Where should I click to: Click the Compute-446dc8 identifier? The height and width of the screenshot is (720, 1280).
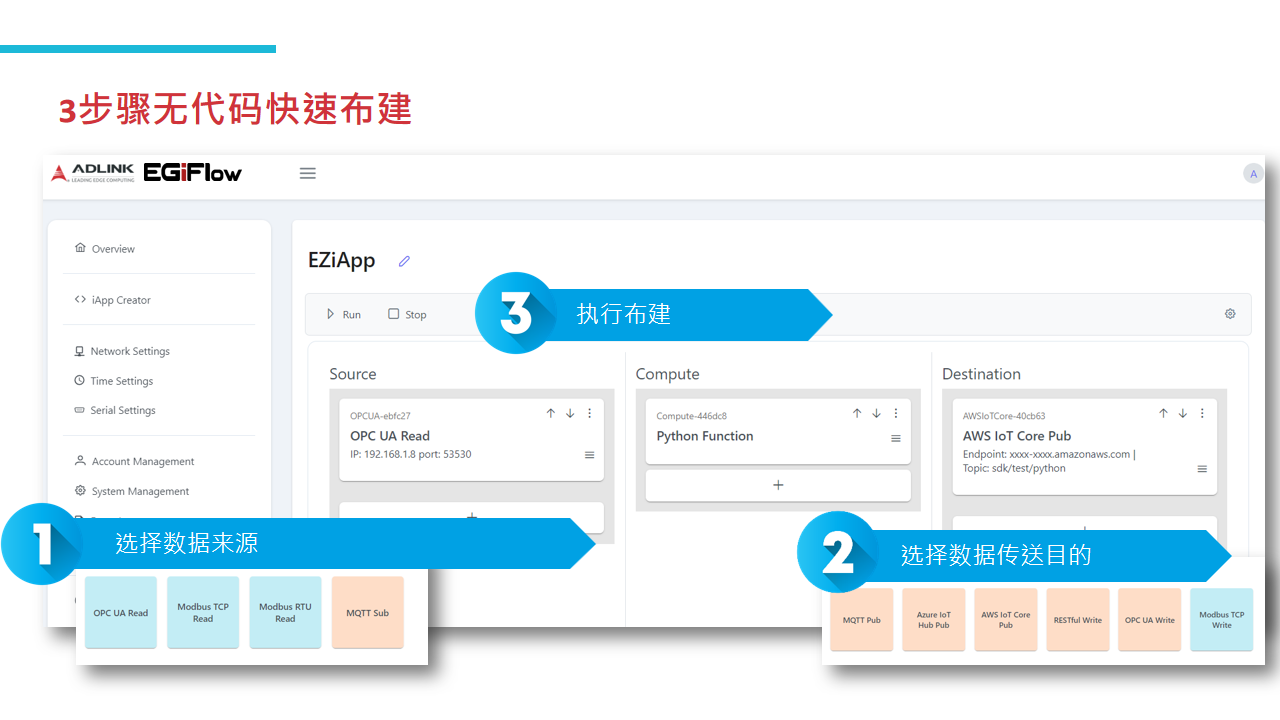coord(692,416)
